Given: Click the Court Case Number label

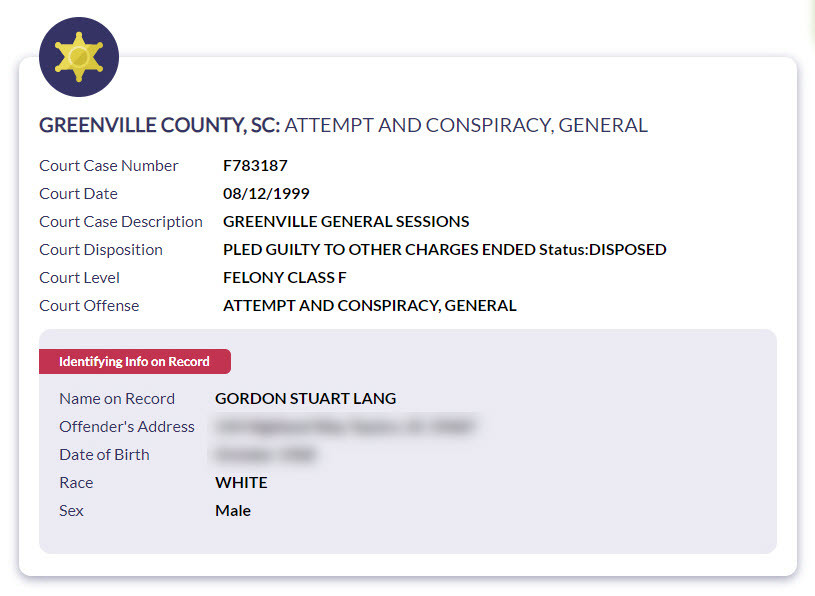Looking at the screenshot, I should tap(108, 166).
